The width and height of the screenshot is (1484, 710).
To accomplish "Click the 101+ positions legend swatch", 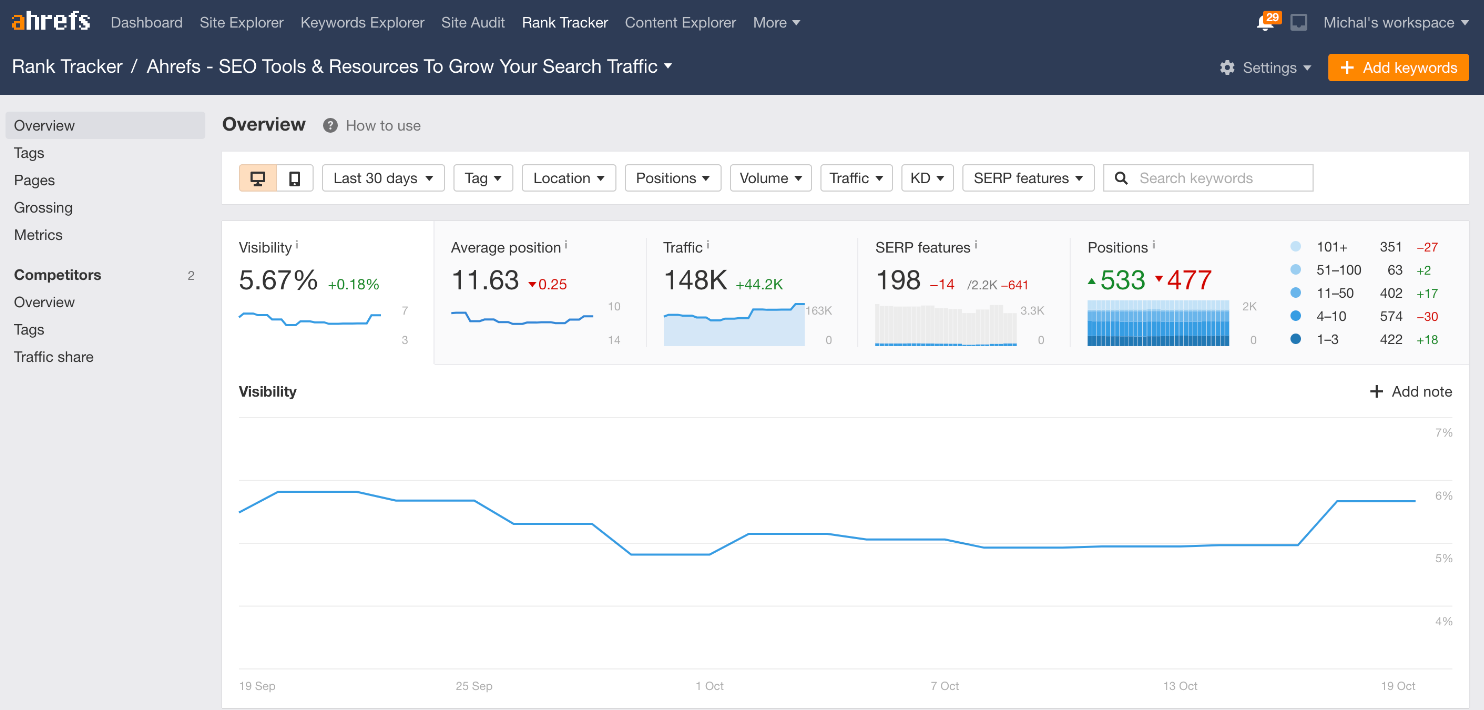I will pyautogui.click(x=1296, y=246).
